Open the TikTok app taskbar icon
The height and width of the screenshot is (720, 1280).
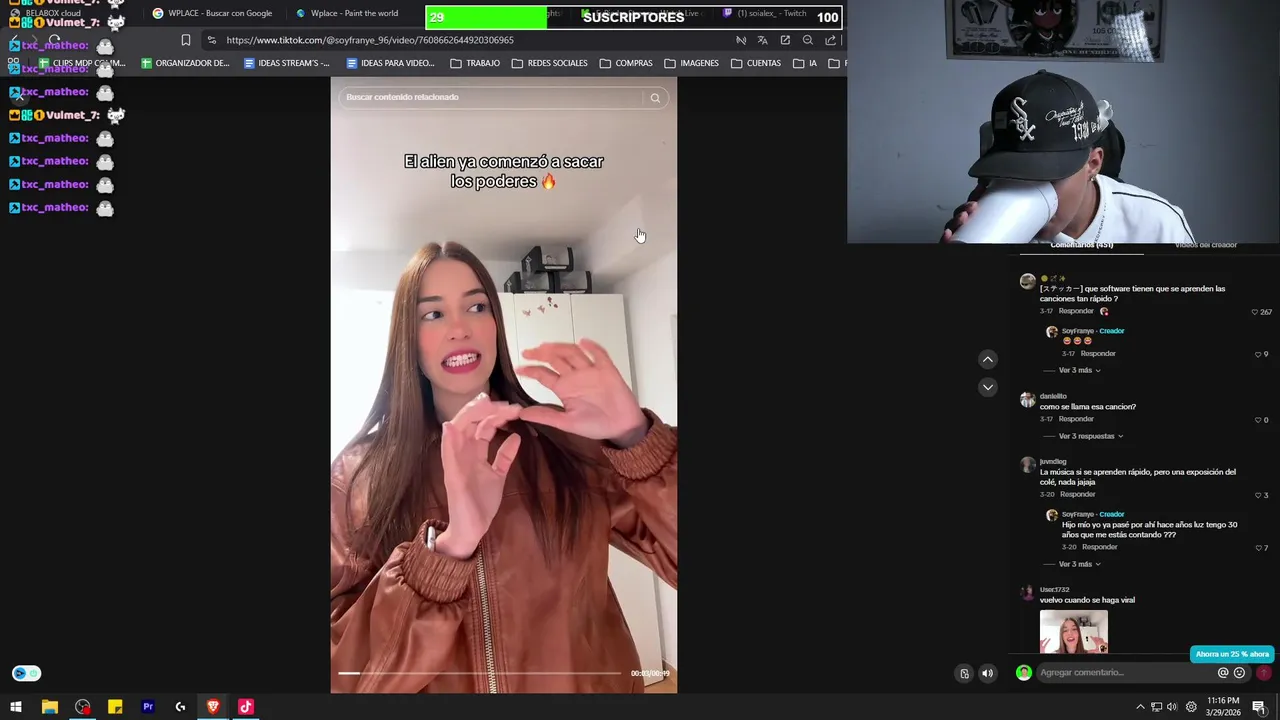click(x=246, y=707)
